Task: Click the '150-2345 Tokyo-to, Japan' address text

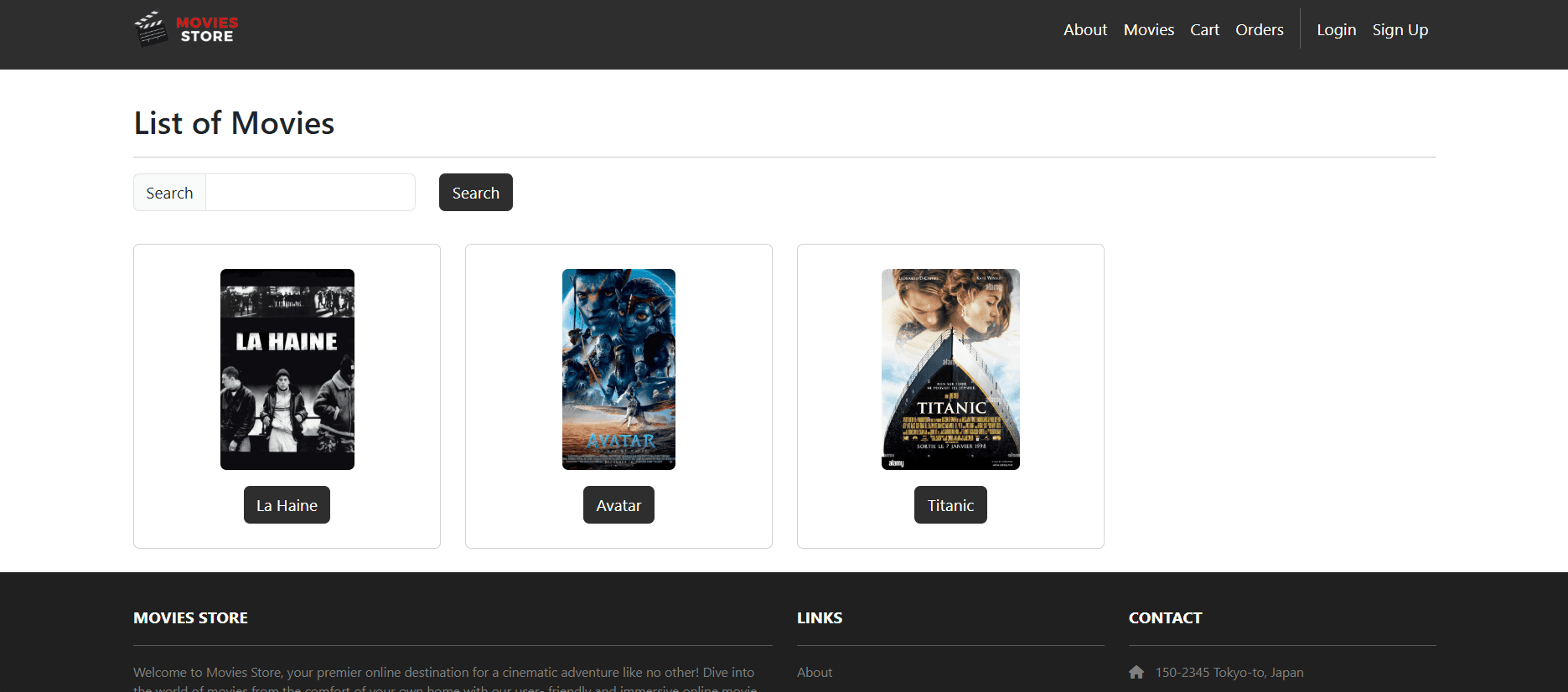Action: [1229, 672]
